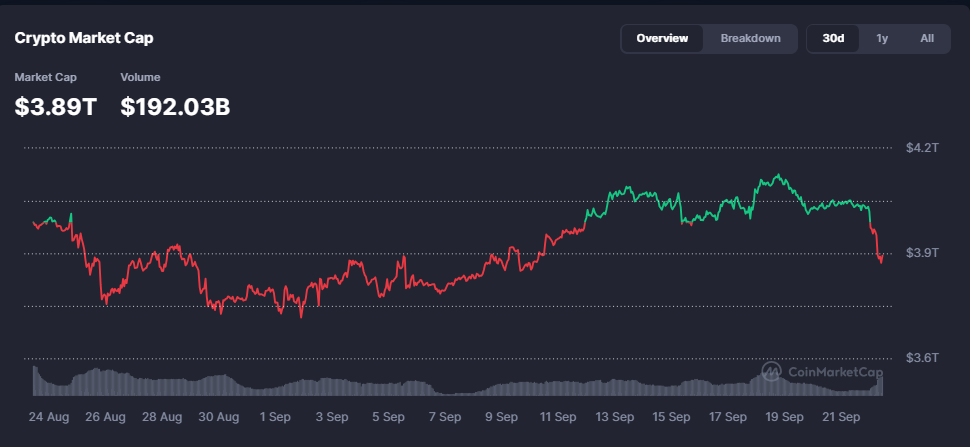Click the latest red endpoint of the chart line
Image resolution: width=970 pixels, height=447 pixels.
pyautogui.click(x=881, y=261)
